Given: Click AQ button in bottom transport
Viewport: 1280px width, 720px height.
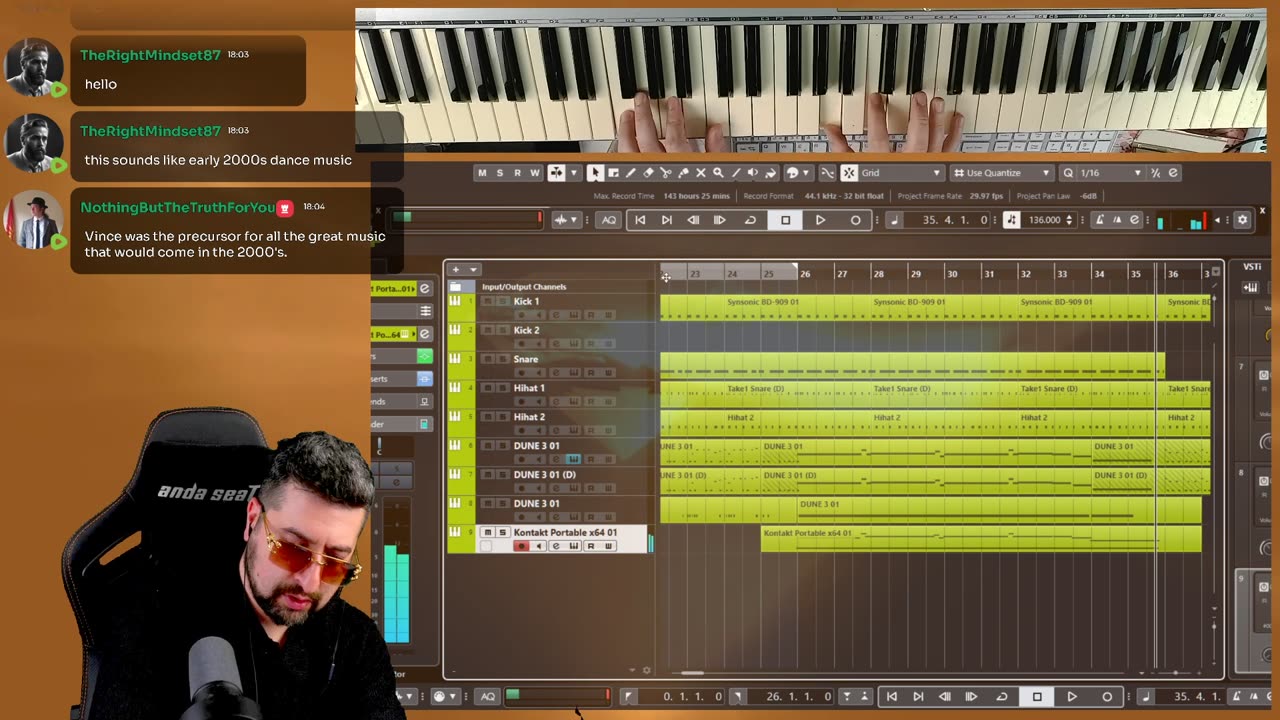Looking at the screenshot, I should [x=488, y=696].
